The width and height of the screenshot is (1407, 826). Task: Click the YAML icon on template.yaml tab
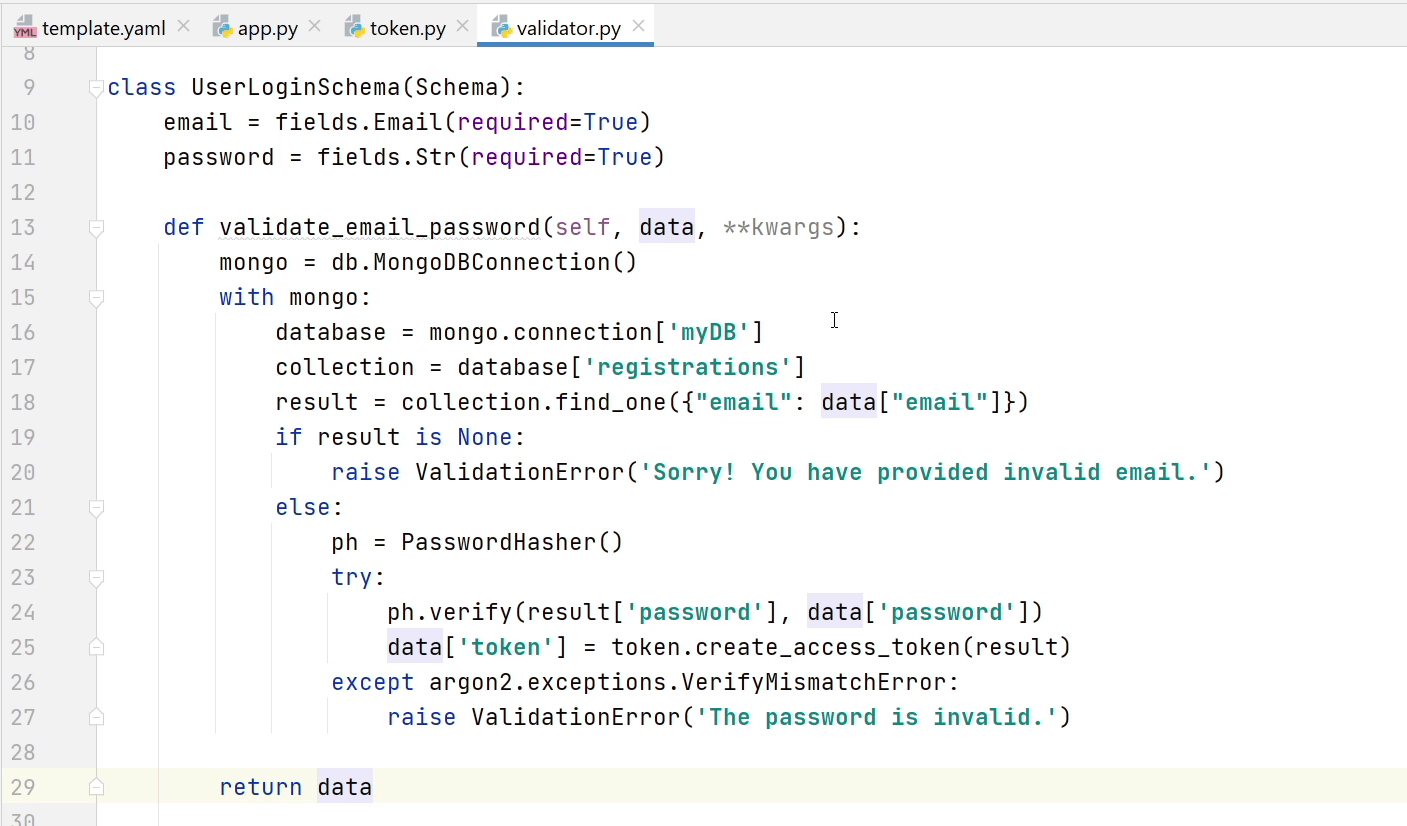click(25, 28)
